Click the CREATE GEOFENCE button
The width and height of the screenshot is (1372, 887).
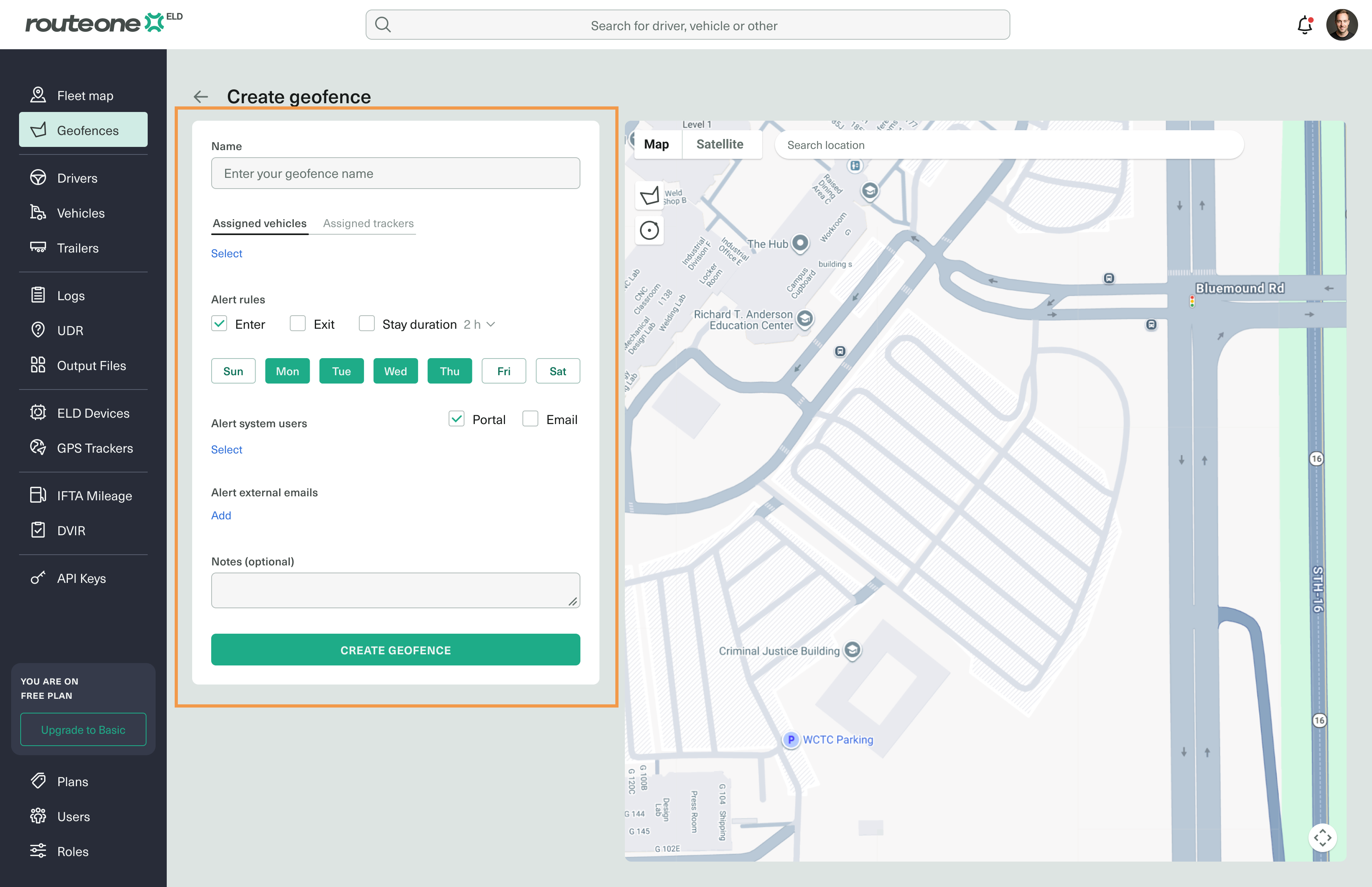coord(395,650)
